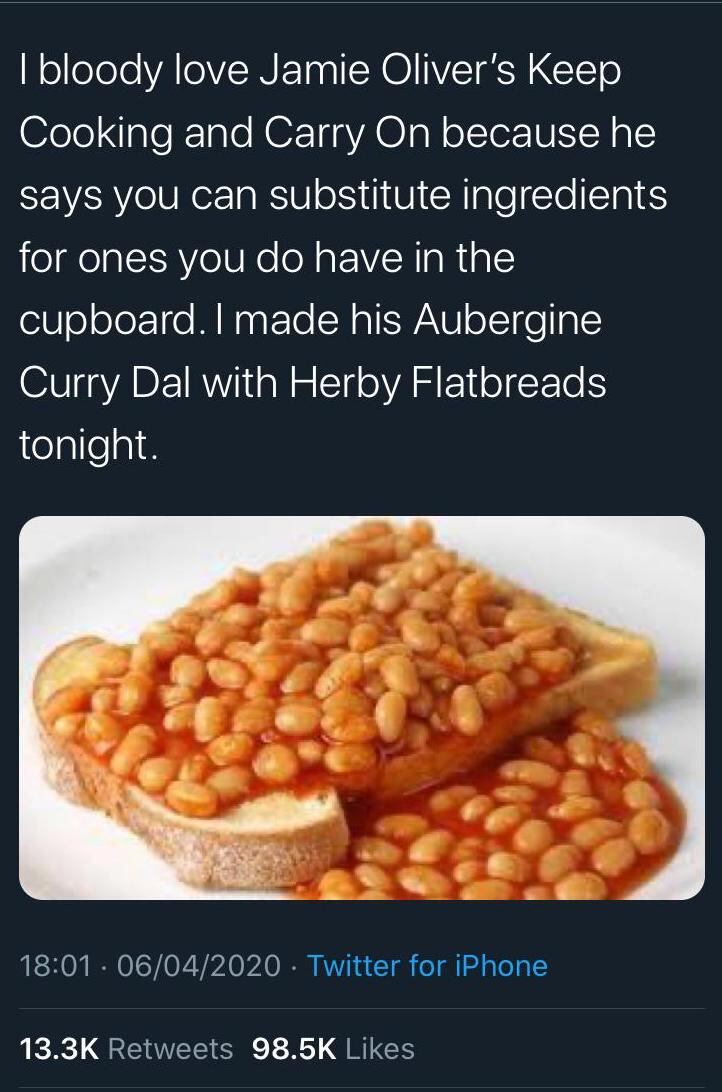Click the 98.5K like count number
The width and height of the screenshot is (722, 1092).
(295, 1048)
